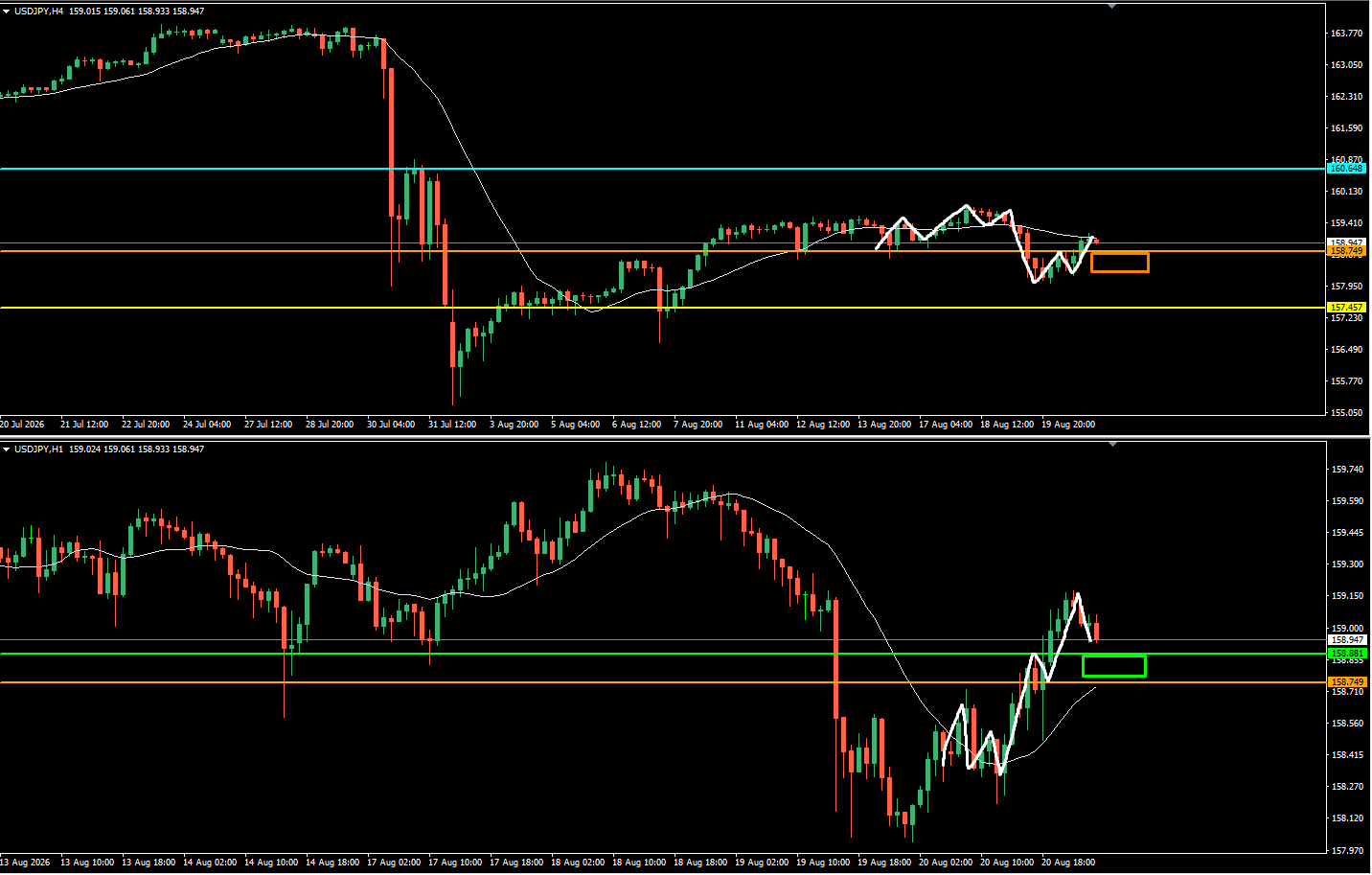
Task: Click the USDJPY,H1 chart title text
Action: pyautogui.click(x=39, y=449)
